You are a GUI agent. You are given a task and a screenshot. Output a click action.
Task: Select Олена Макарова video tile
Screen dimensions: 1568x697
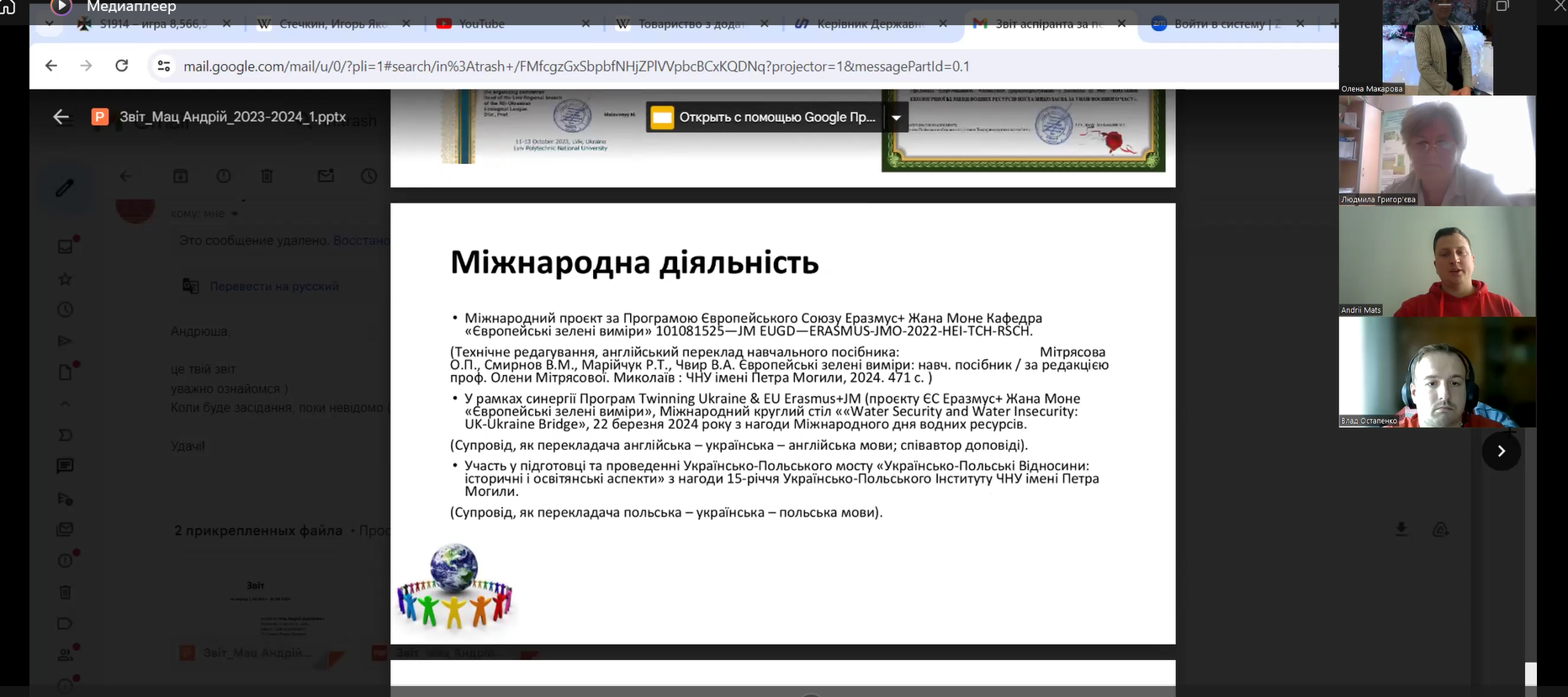click(x=1437, y=47)
